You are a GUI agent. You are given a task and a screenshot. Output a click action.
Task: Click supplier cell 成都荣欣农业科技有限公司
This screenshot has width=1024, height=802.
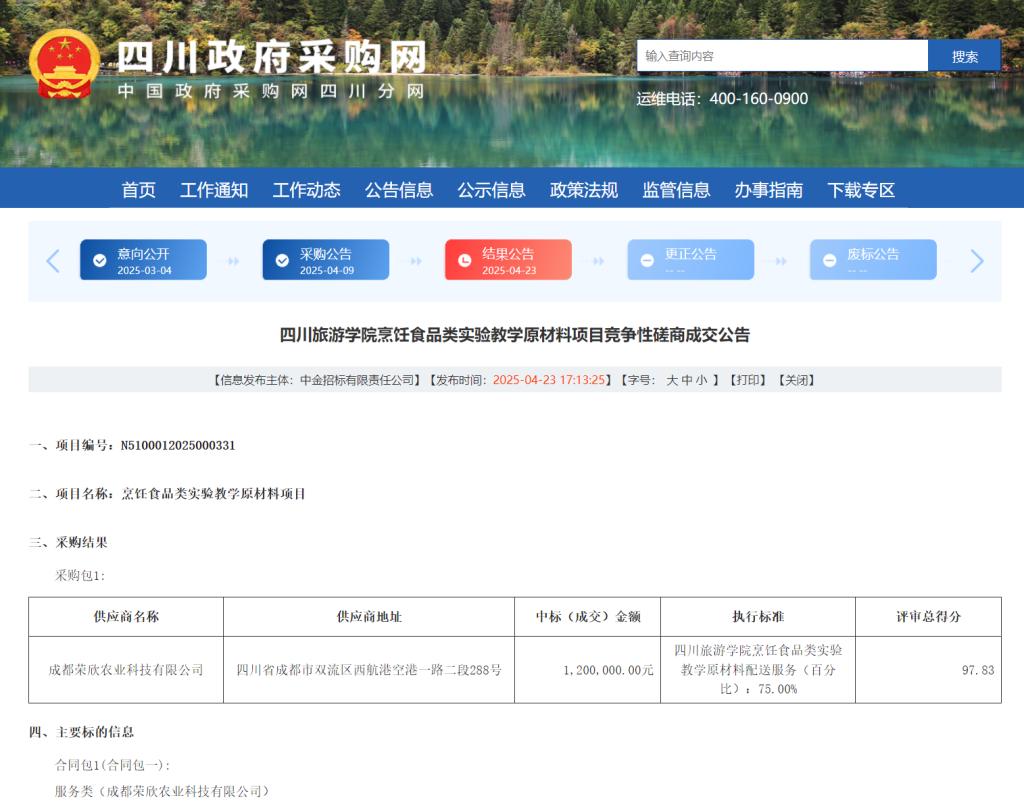pos(126,670)
